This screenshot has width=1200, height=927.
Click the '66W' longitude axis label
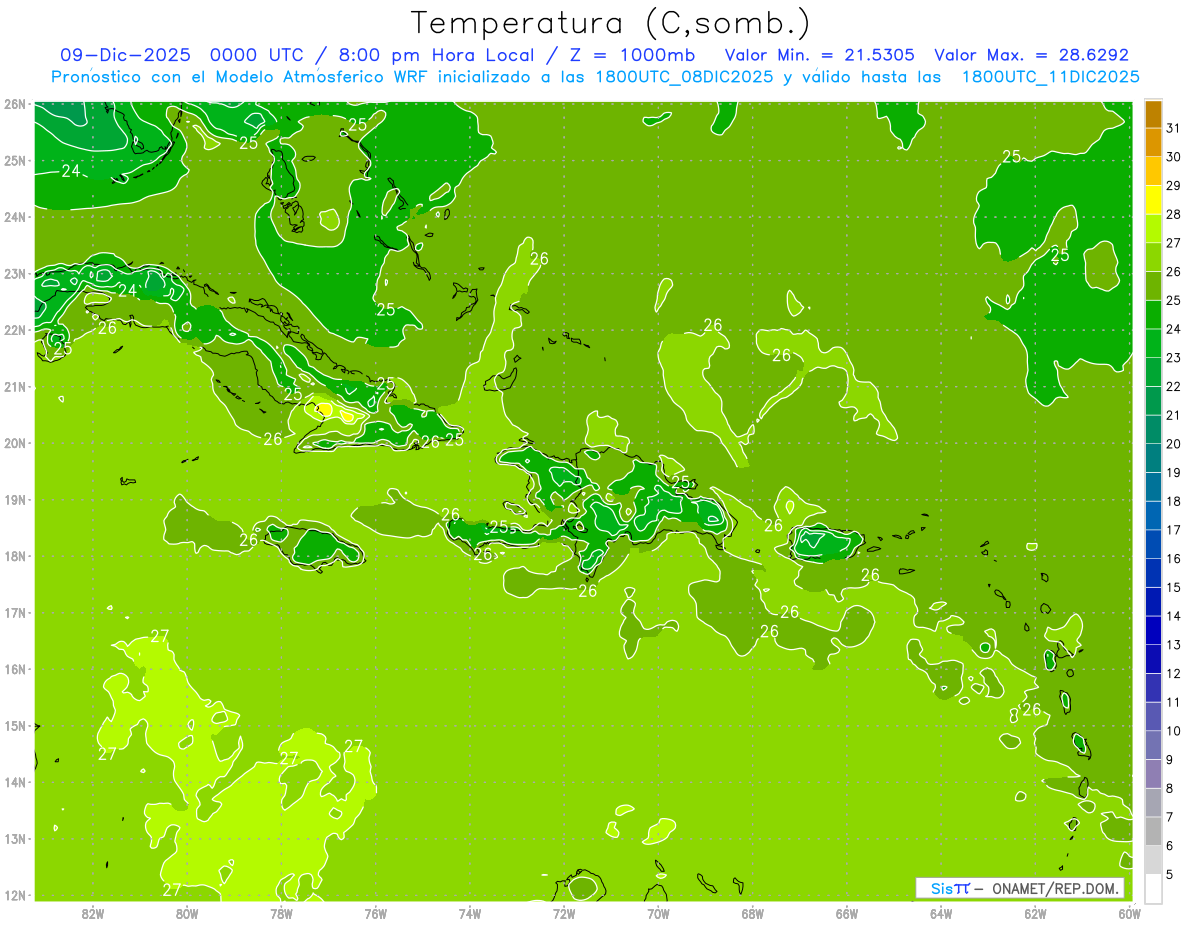point(846,913)
